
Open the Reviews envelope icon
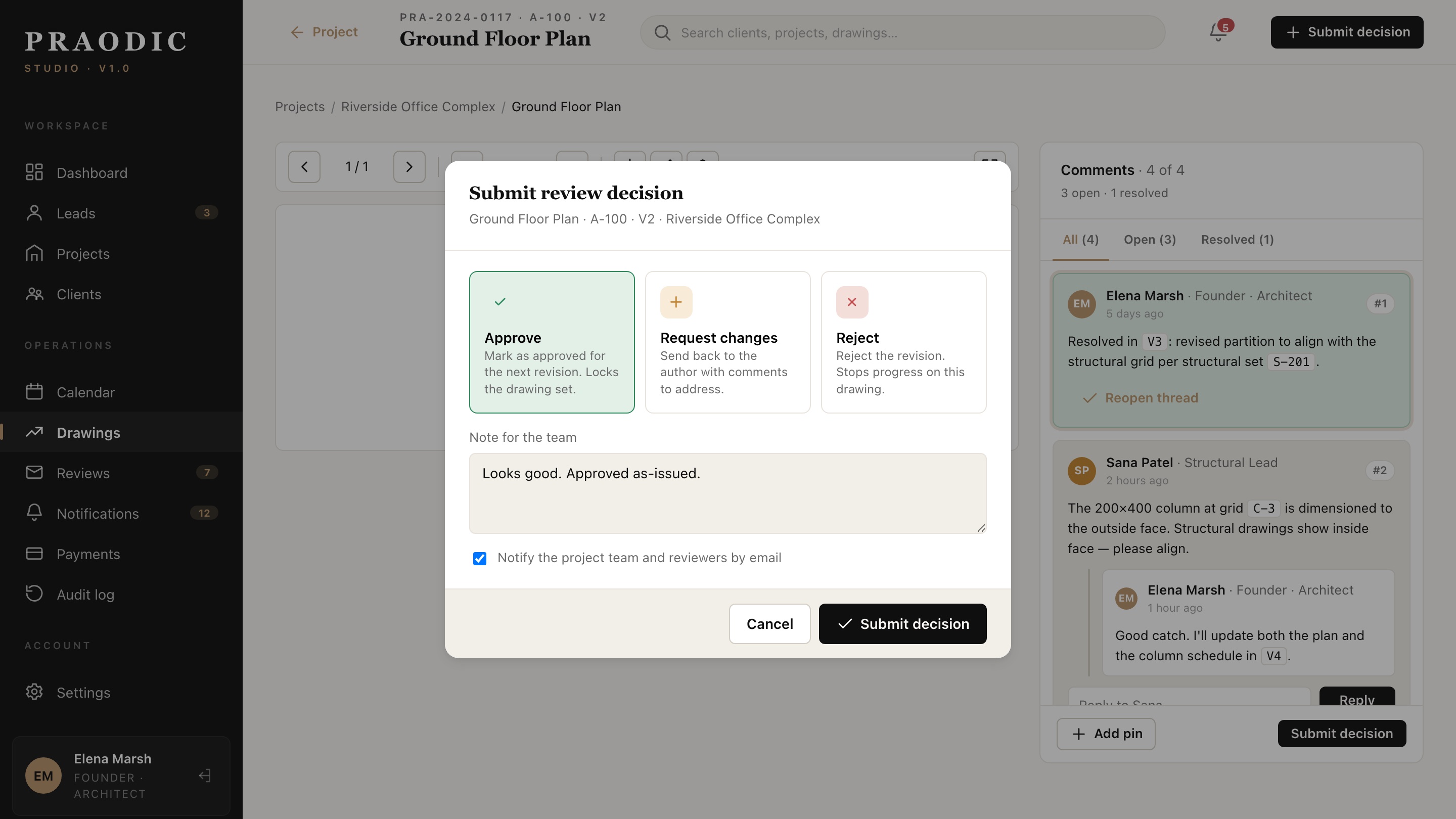click(34, 473)
